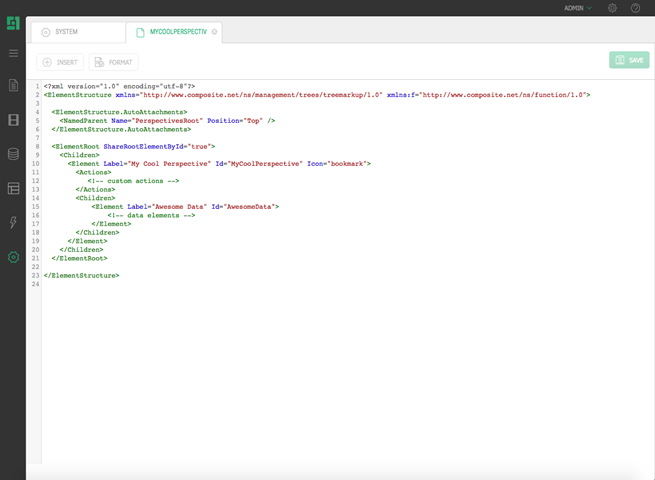Click the "My Cool Perspective" label value
Screen dimensions: 655x480
click(x=167, y=164)
